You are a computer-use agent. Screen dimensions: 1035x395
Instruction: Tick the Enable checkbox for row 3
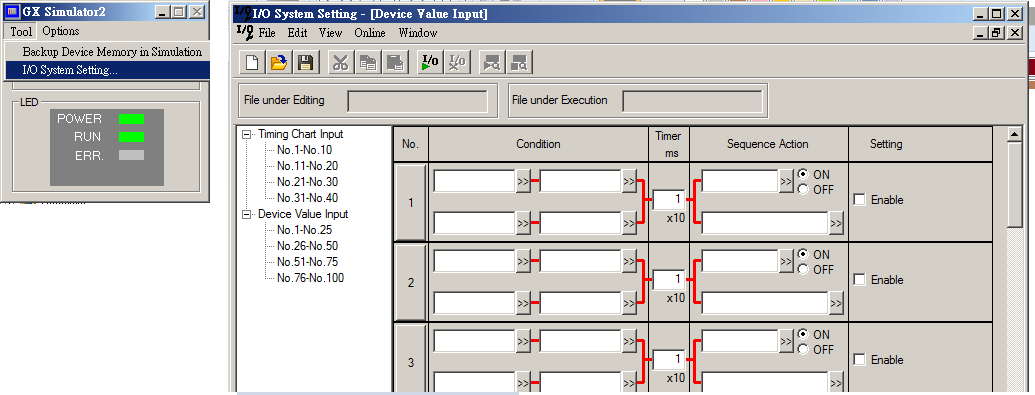(859, 360)
